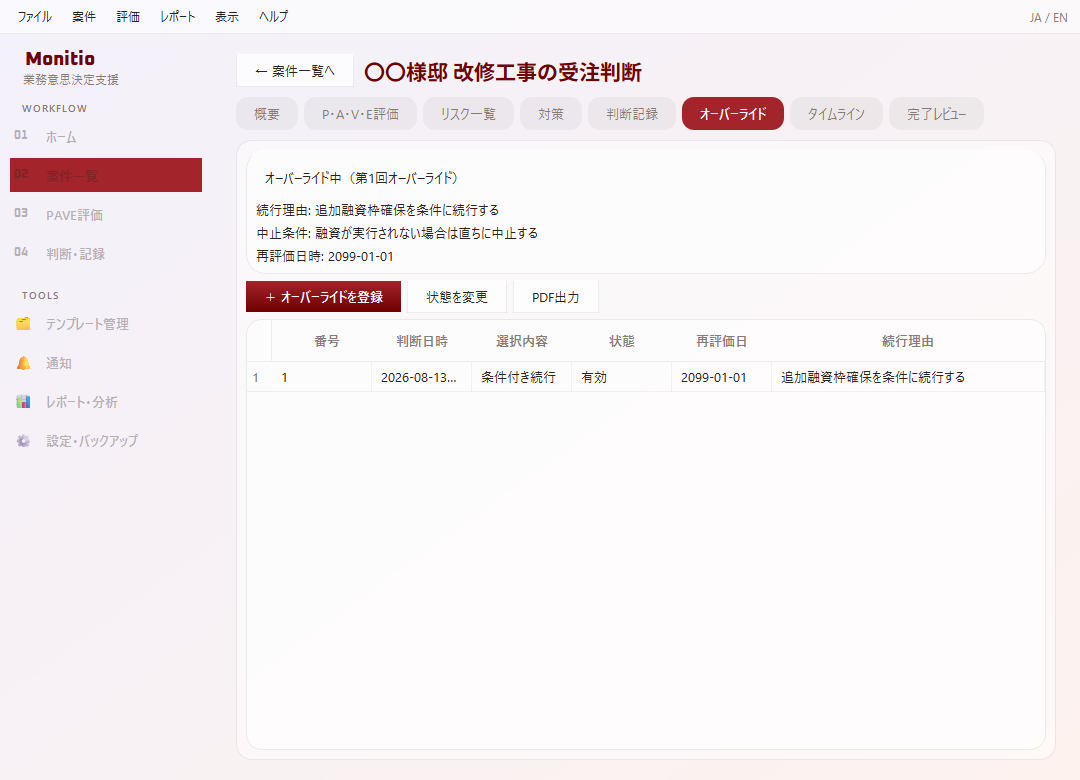Switch to the 概要 tab
The image size is (1080, 780).
(x=267, y=114)
